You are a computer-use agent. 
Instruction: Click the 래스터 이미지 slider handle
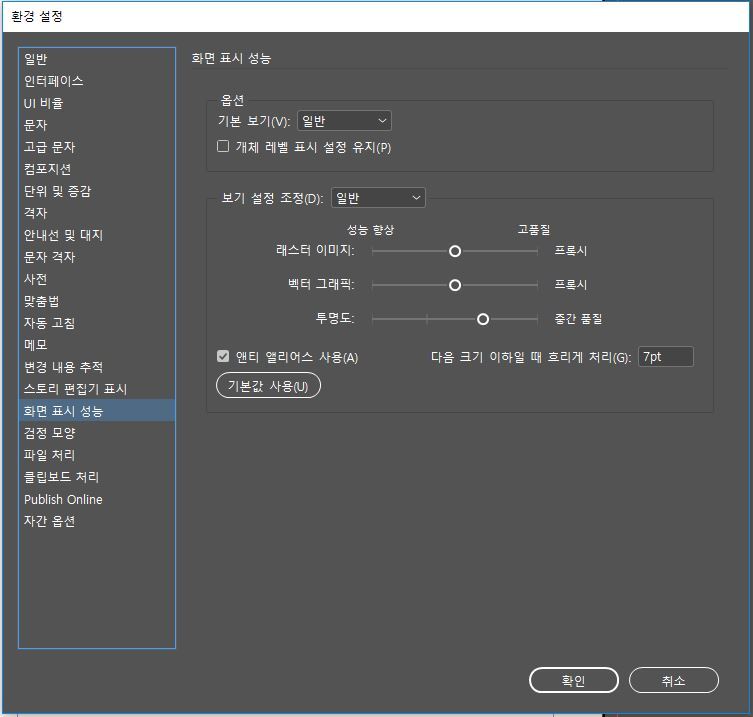point(455,251)
